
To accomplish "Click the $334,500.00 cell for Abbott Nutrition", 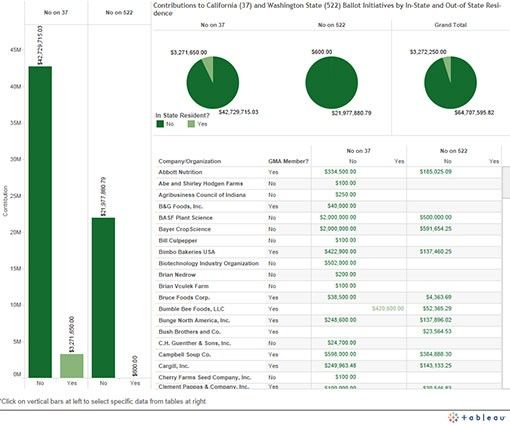I will 340,172.
